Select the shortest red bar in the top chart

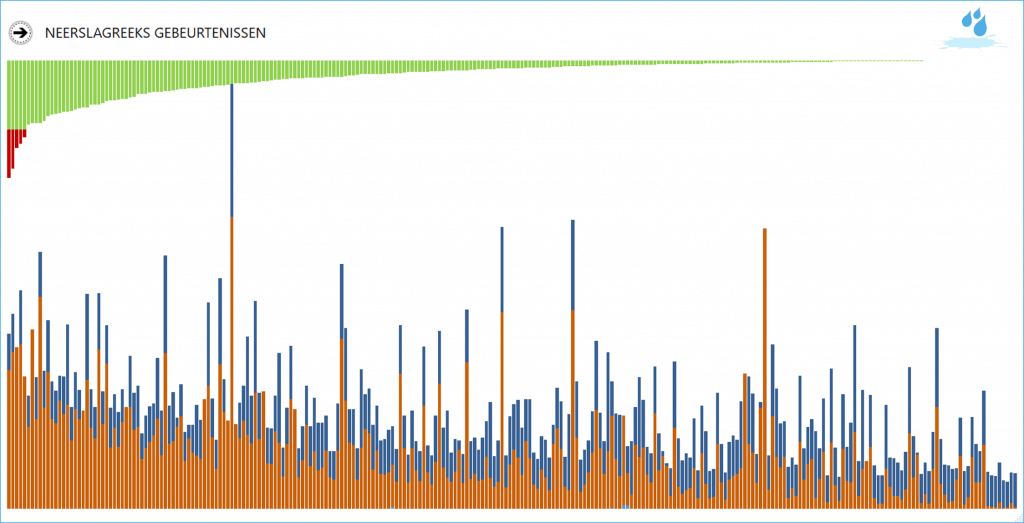(24, 132)
